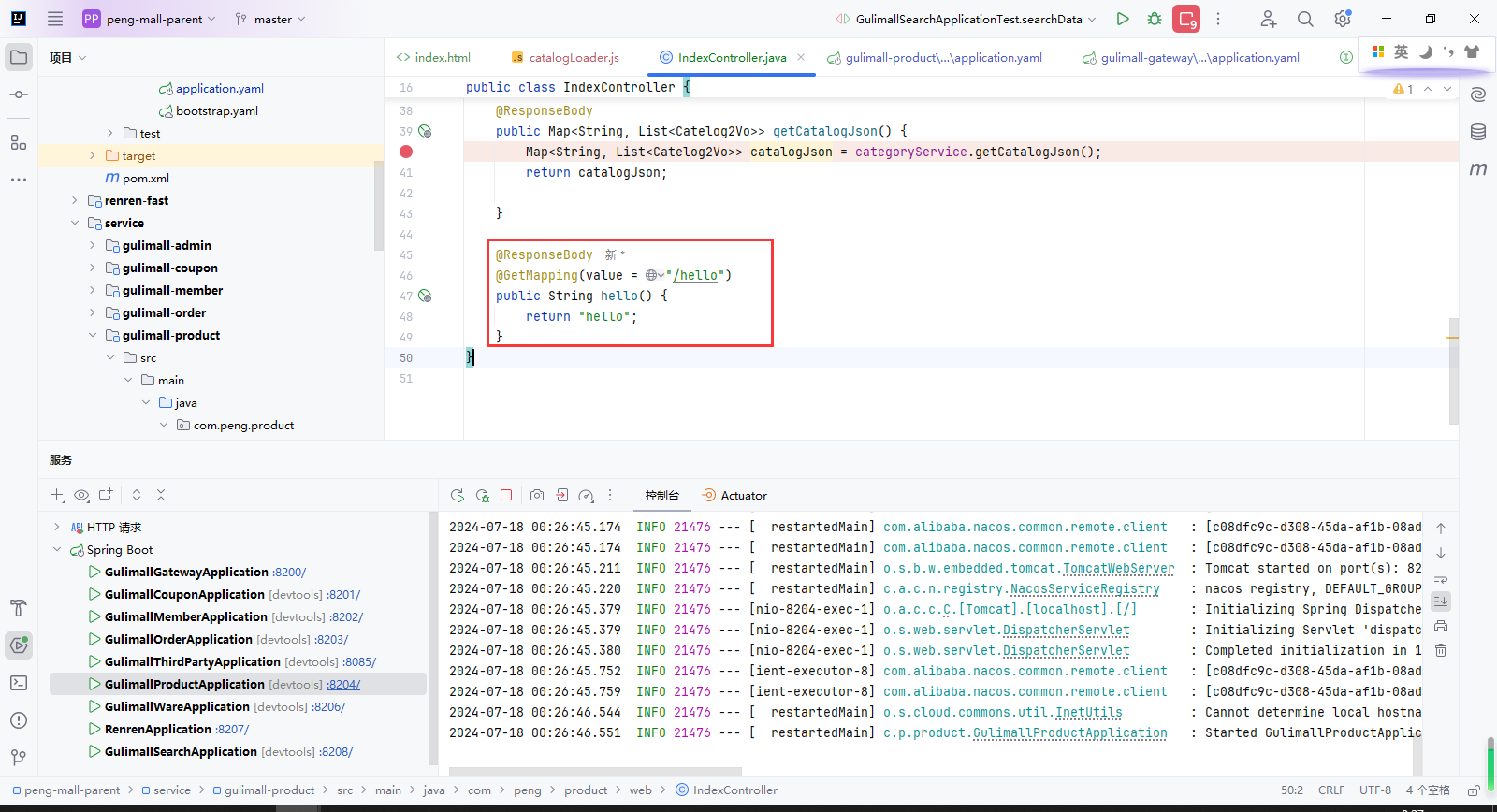
Task: Expand the gulimall-admin module
Action: coord(92,245)
